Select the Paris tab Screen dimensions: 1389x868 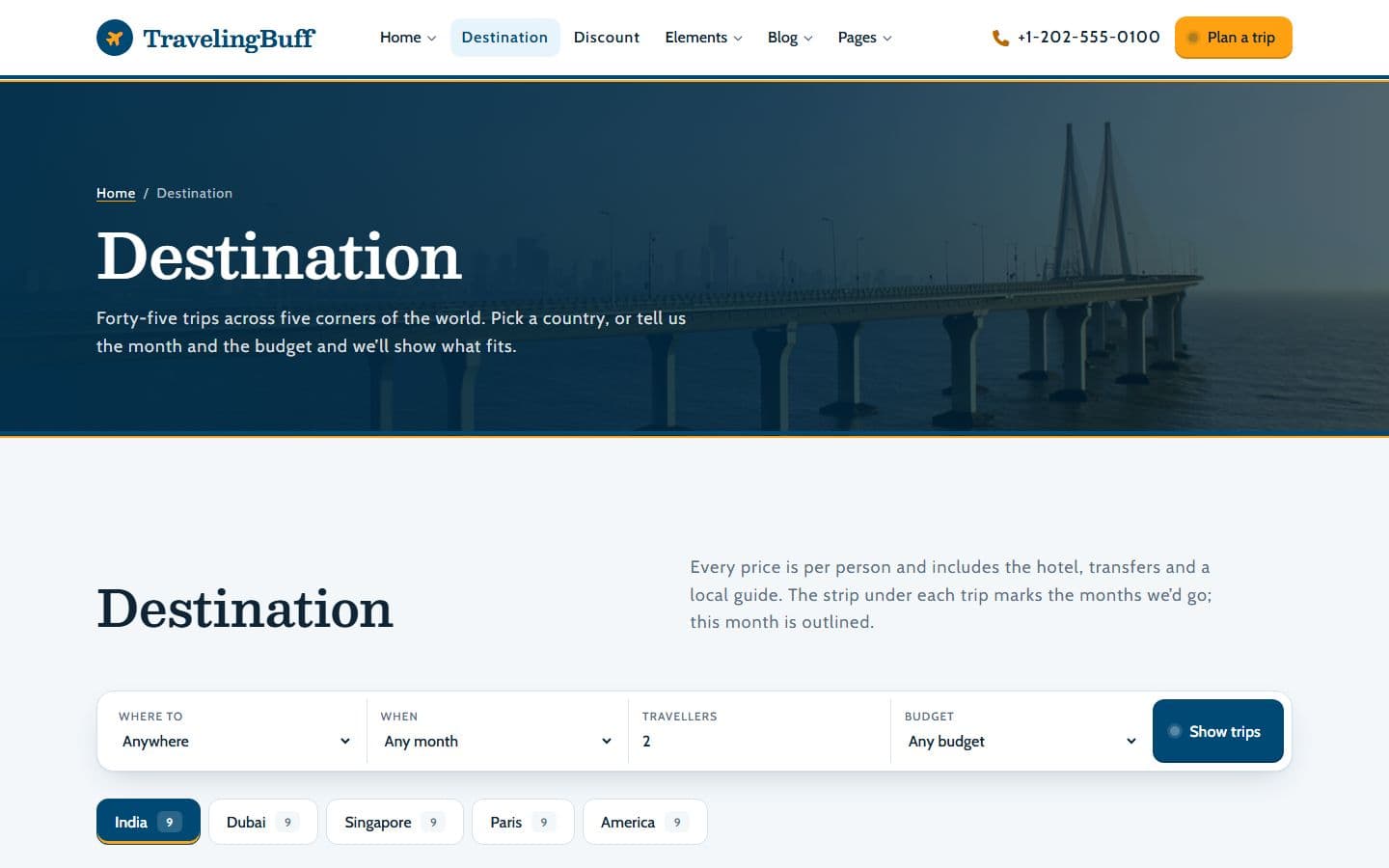pos(523,822)
